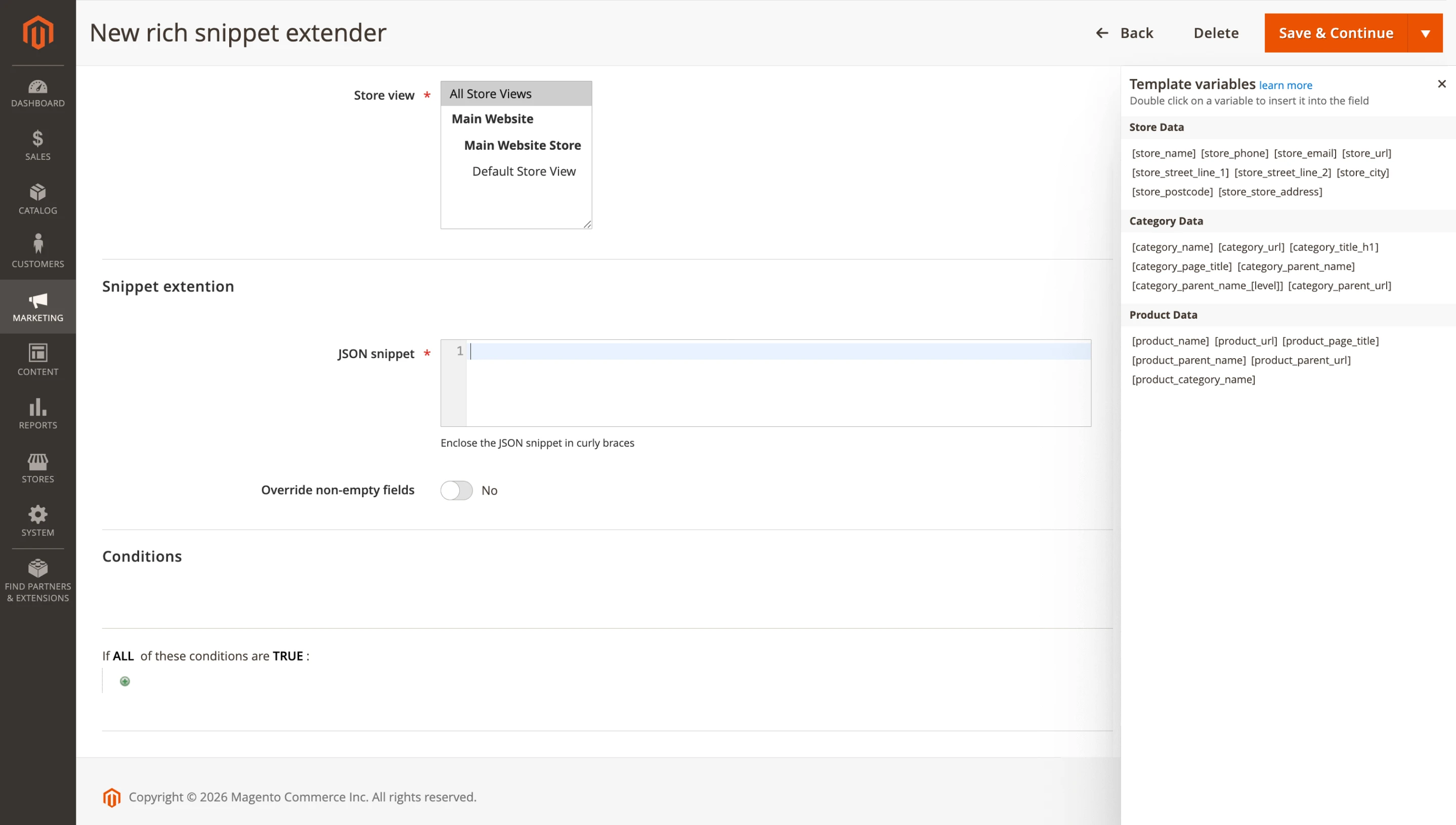Screen dimensions: 1456x825
Task: Select the Reports sidebar icon
Action: [x=37, y=414]
